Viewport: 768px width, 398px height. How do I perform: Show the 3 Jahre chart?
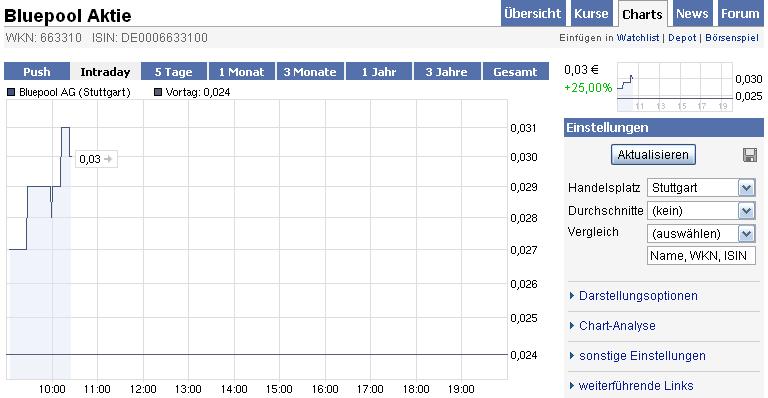point(447,71)
